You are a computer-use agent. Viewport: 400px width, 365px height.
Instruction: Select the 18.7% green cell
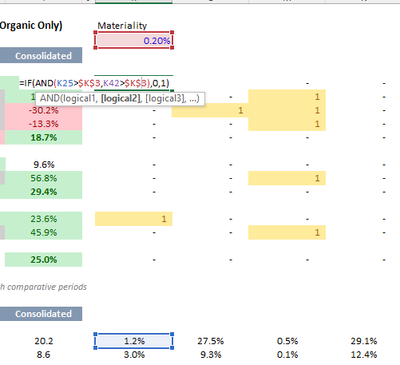tap(44, 138)
